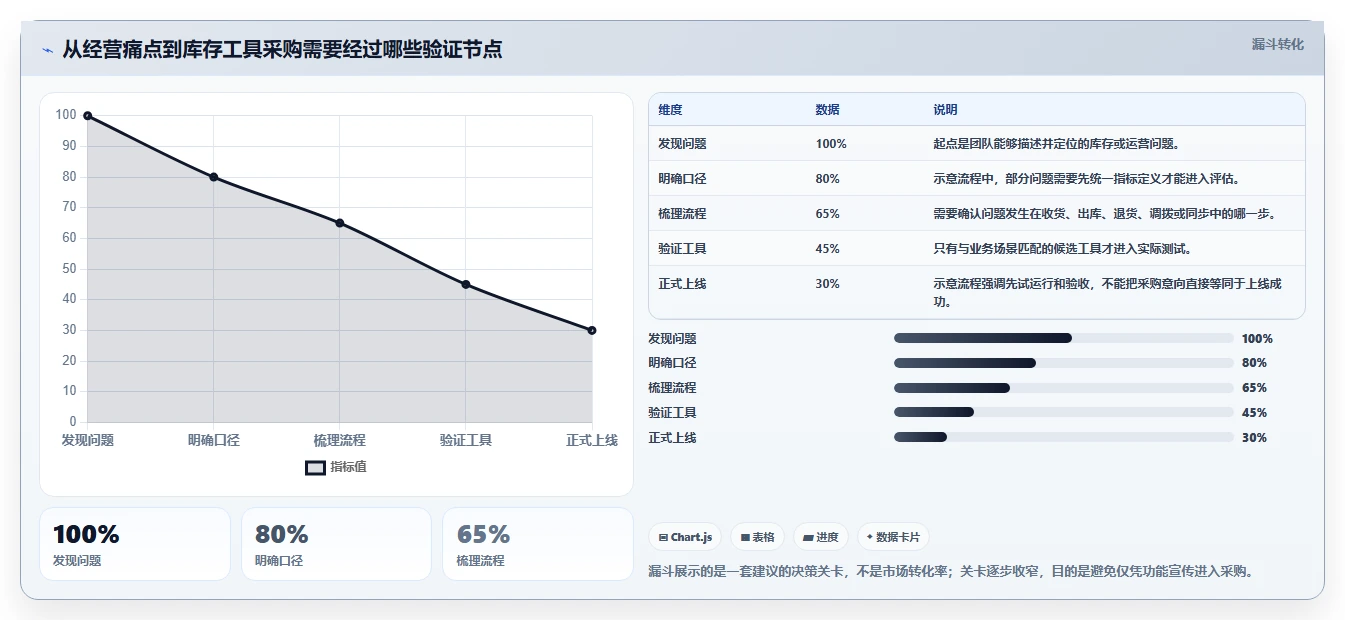
Task: Click the chart data point at 65 for 梳理流程
Action: [340, 223]
